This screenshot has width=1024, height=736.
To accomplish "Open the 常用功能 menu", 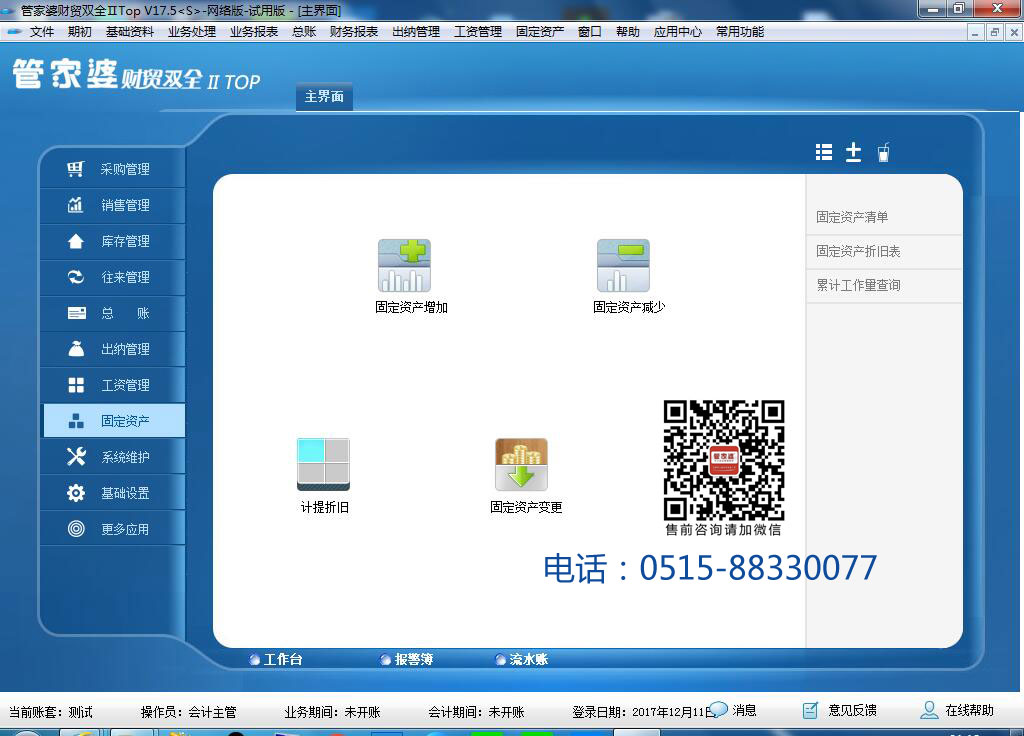I will point(739,31).
